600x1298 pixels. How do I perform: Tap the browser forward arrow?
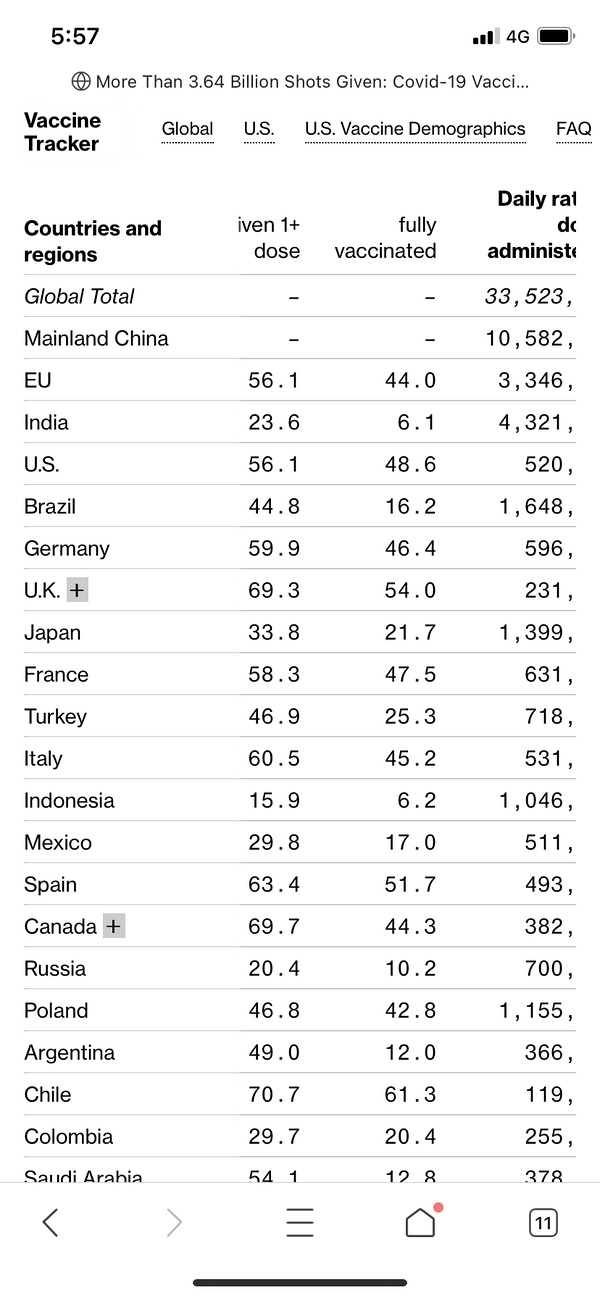[x=174, y=1222]
